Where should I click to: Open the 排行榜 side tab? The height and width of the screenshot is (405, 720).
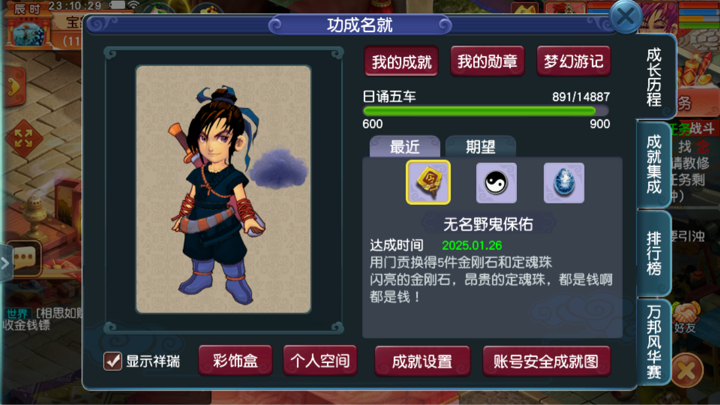653,253
